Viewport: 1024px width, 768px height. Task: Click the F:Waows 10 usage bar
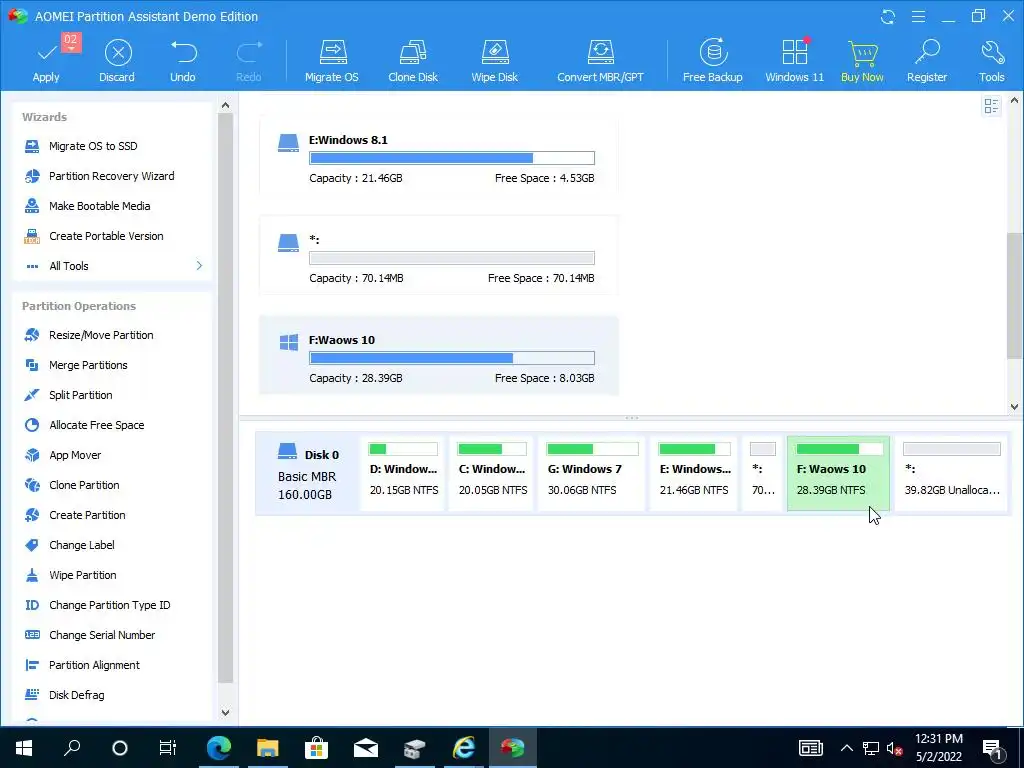coord(452,358)
